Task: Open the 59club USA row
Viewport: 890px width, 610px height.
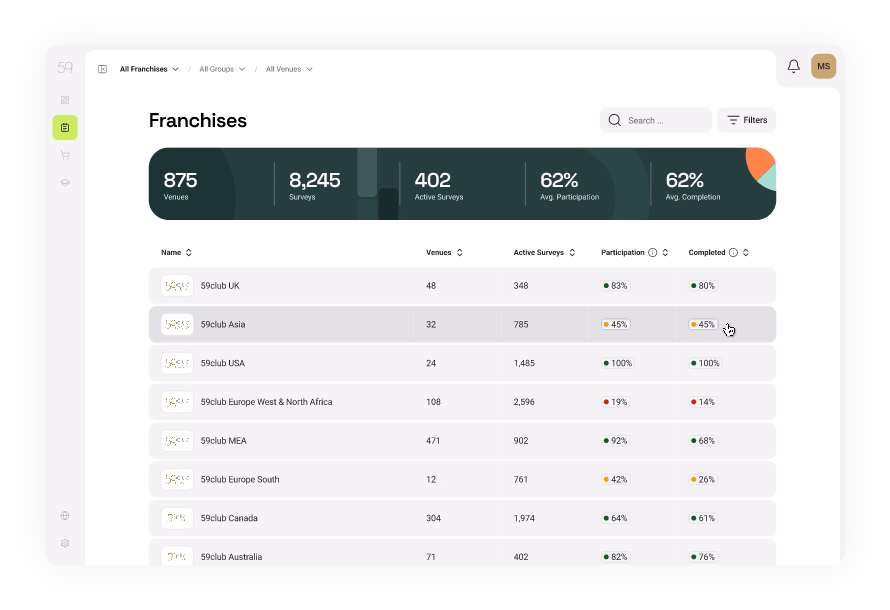Action: (x=462, y=363)
